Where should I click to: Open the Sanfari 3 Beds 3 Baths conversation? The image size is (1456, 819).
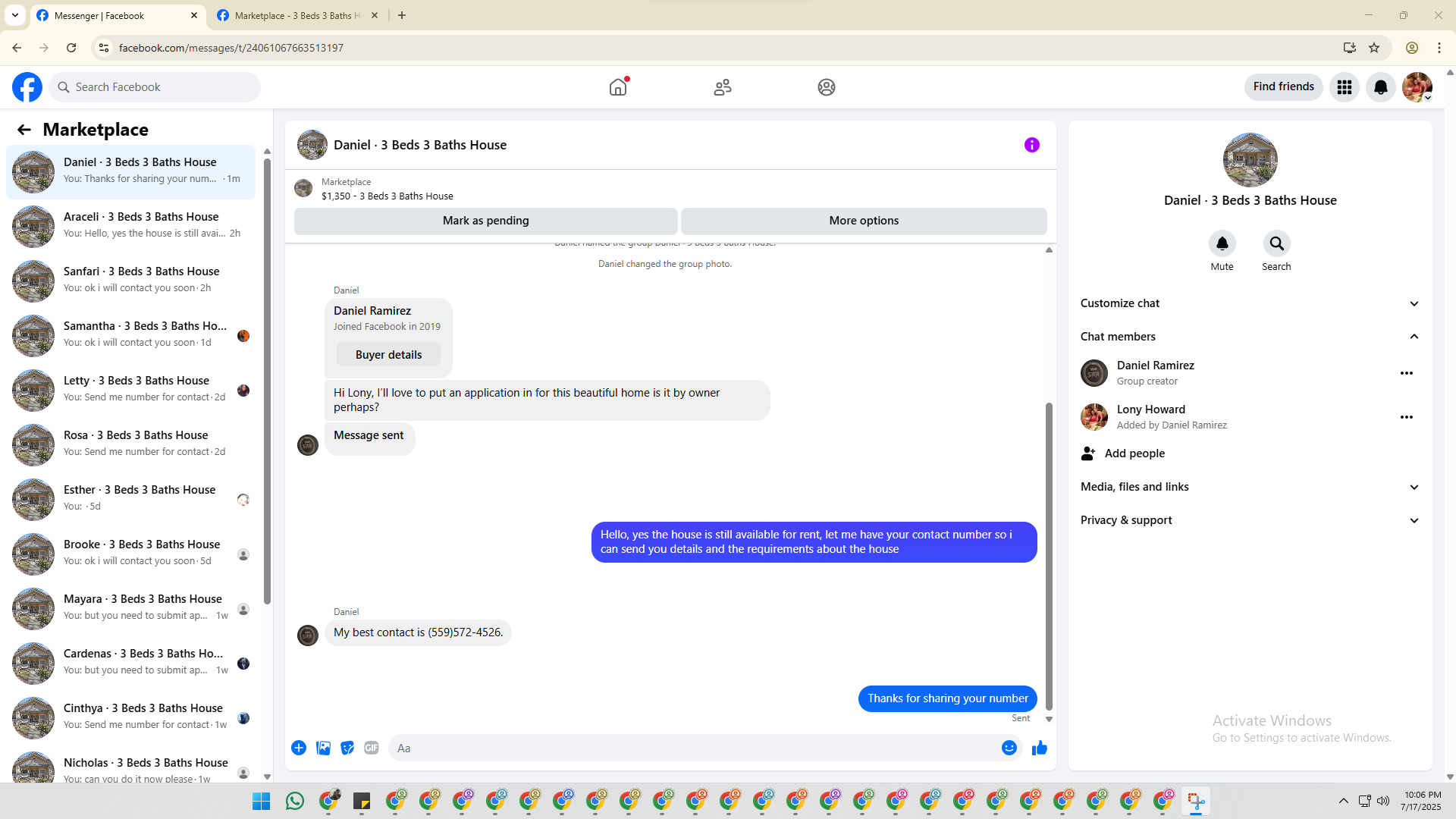(x=131, y=281)
